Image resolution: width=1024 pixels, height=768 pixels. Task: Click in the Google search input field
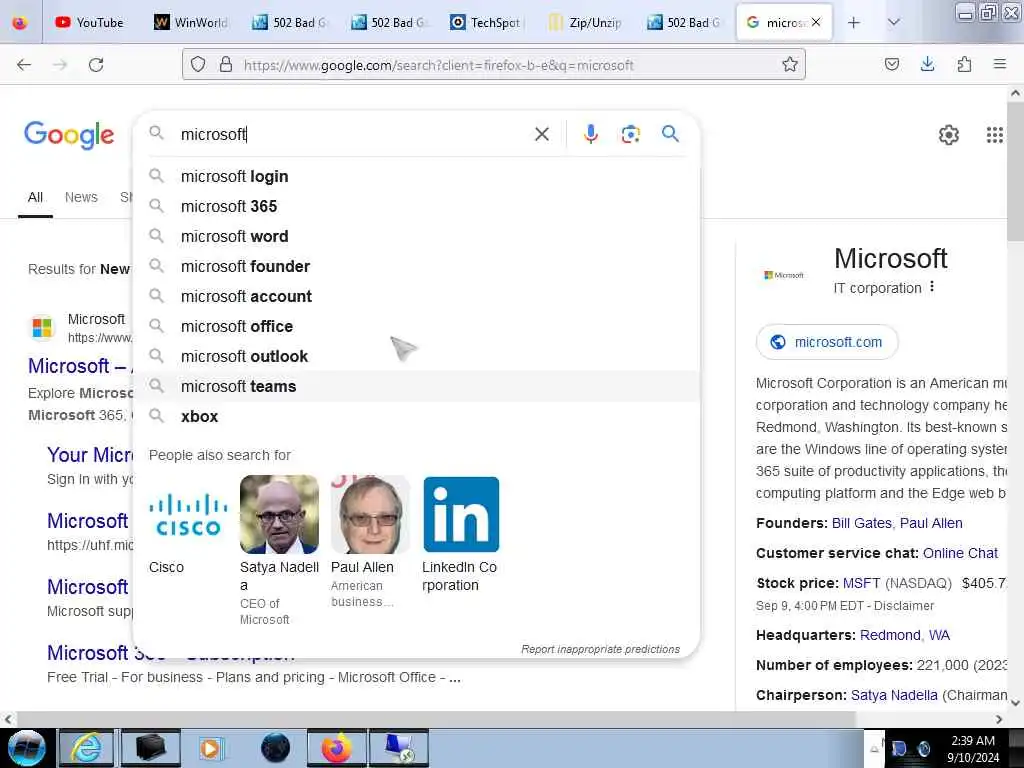pos(353,134)
